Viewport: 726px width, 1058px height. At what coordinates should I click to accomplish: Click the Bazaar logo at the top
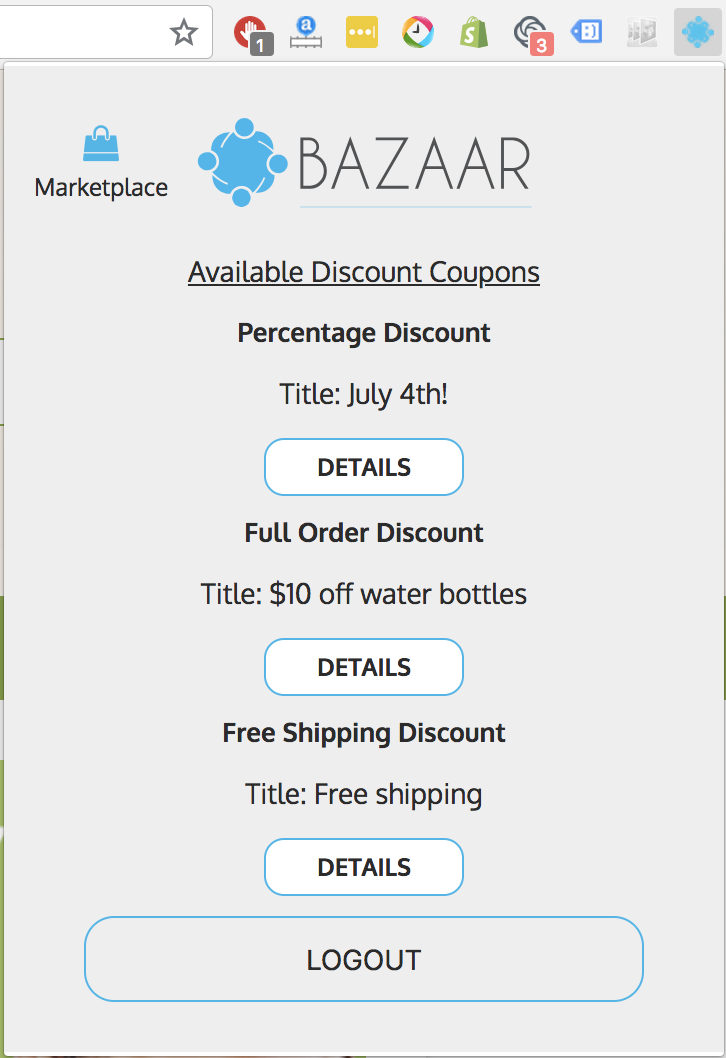(x=363, y=160)
